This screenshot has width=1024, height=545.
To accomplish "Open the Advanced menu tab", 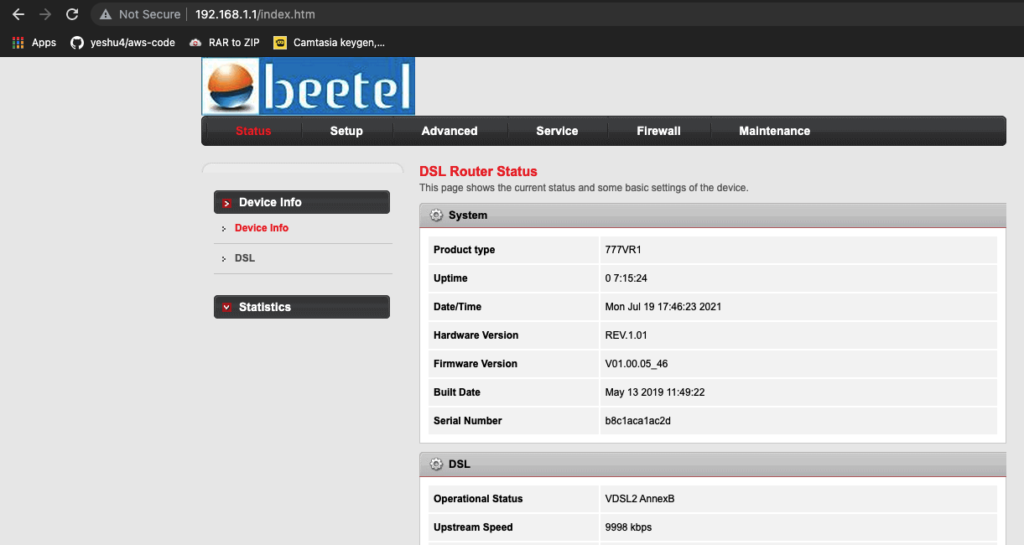I will tap(449, 131).
